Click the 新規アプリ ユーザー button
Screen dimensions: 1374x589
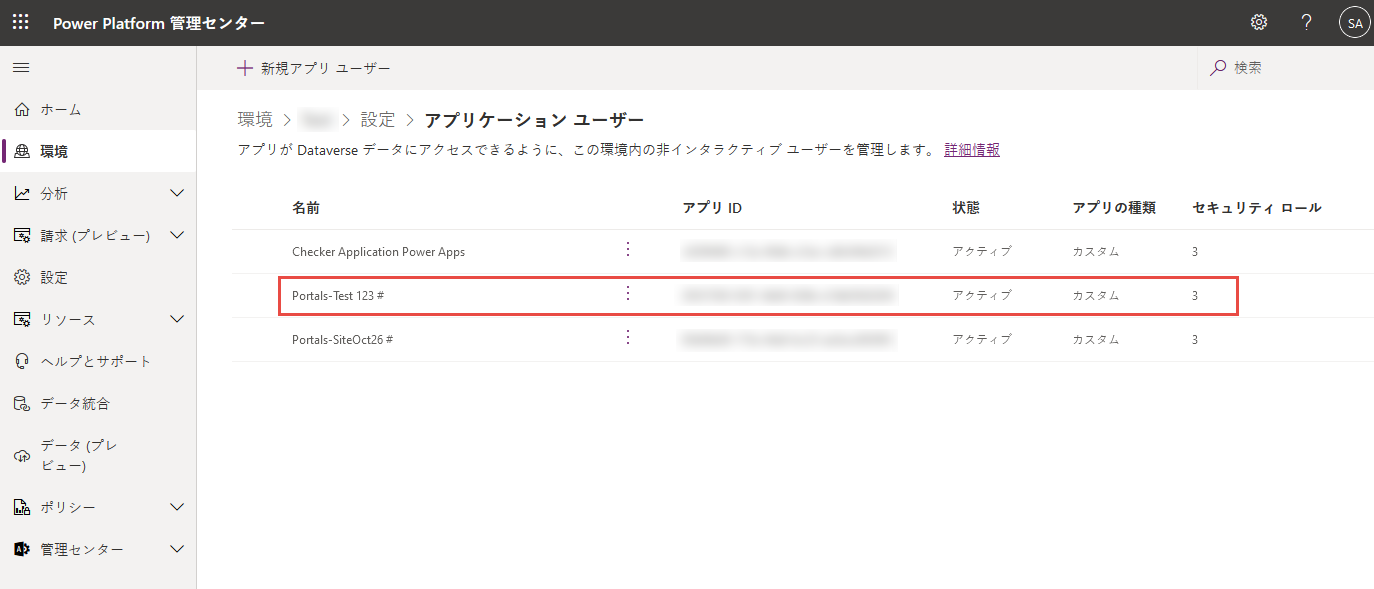tap(313, 68)
